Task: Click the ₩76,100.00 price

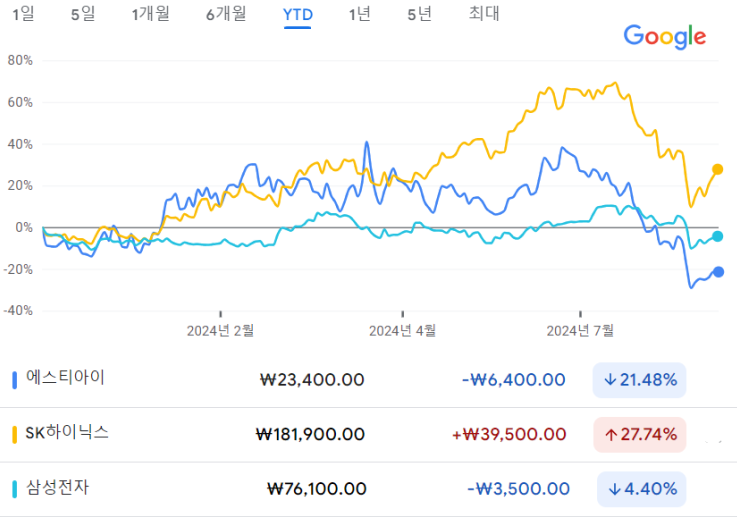Action: 316,489
